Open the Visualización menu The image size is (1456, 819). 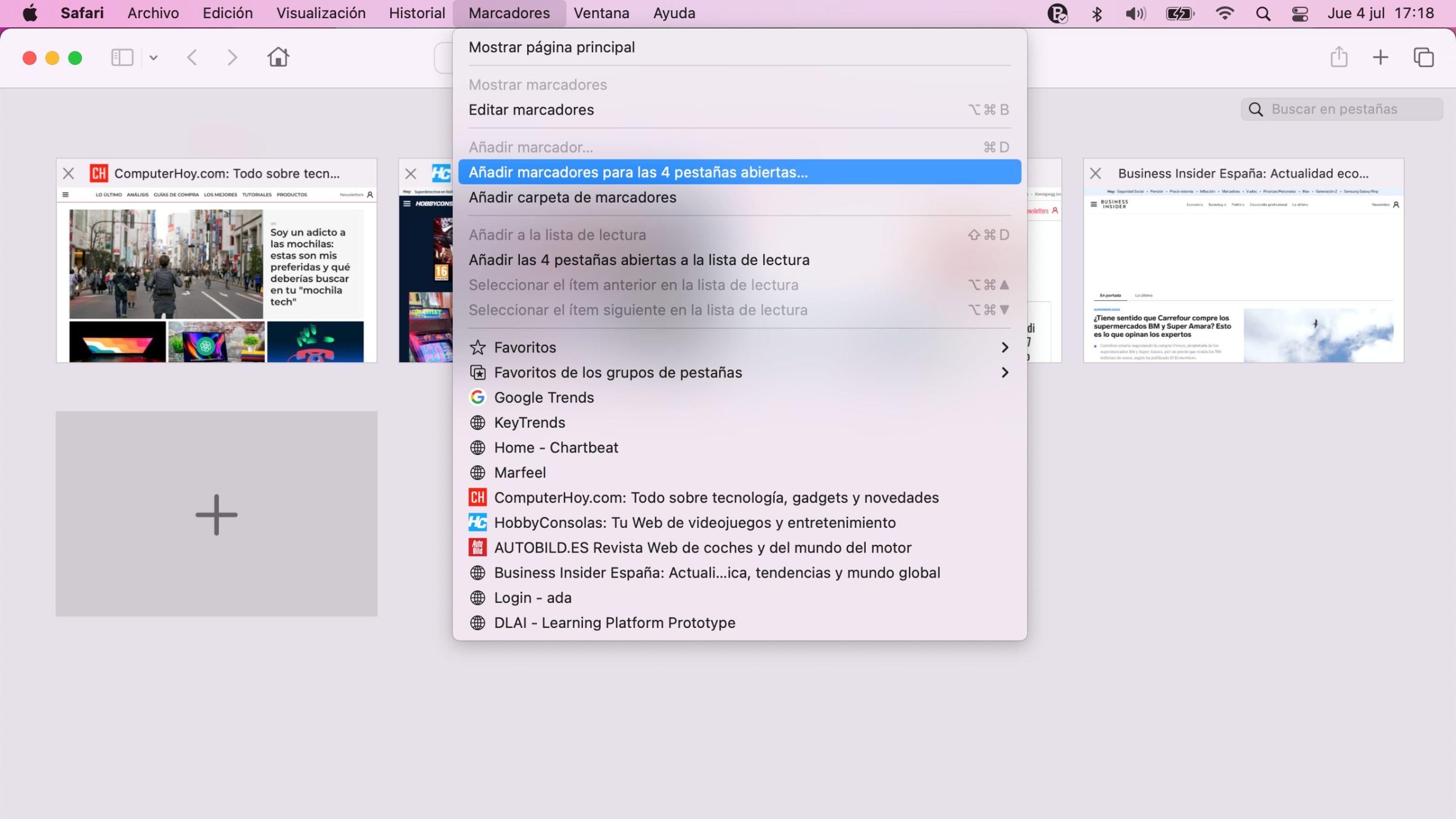click(321, 13)
